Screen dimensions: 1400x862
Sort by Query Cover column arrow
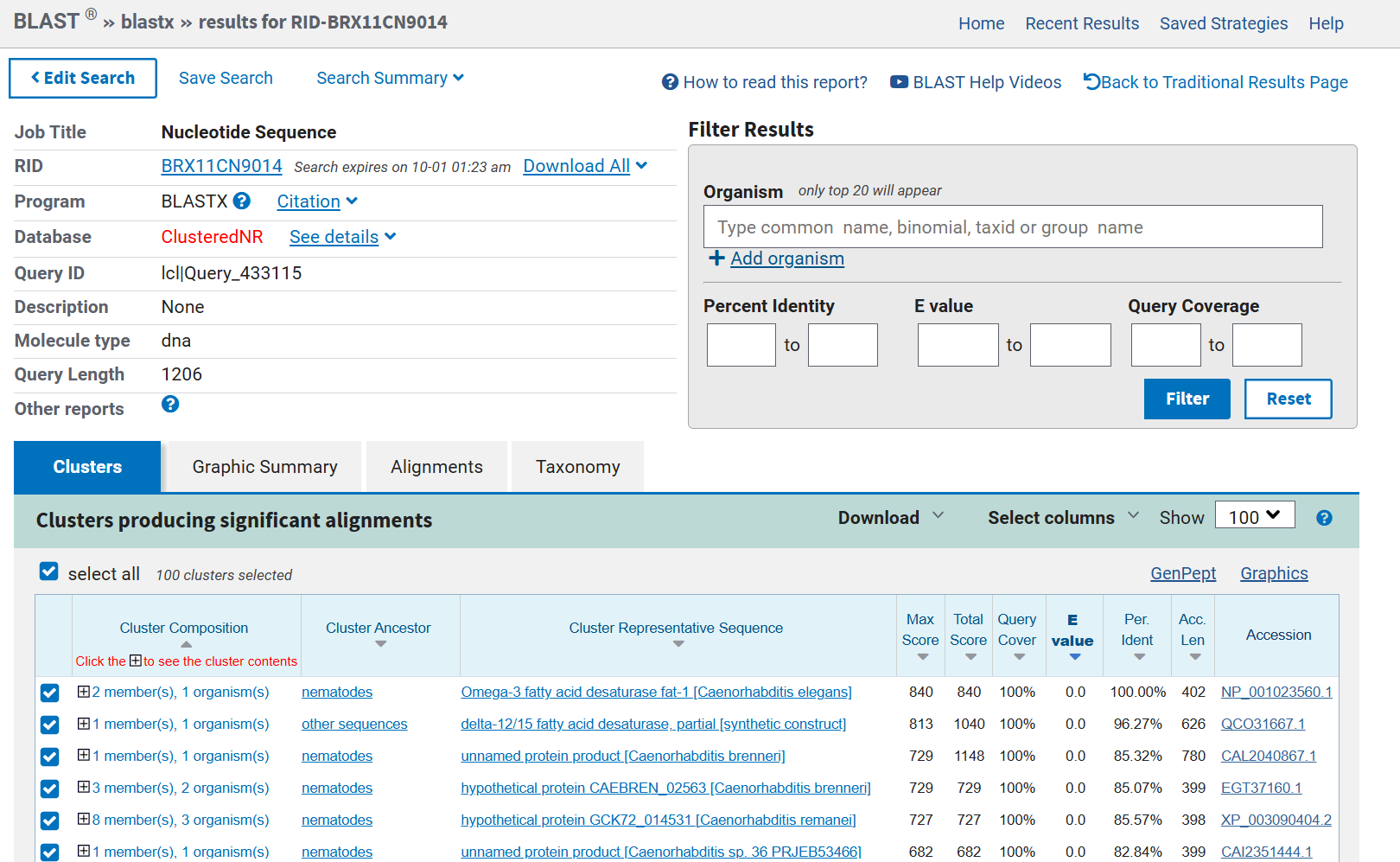point(1020,657)
